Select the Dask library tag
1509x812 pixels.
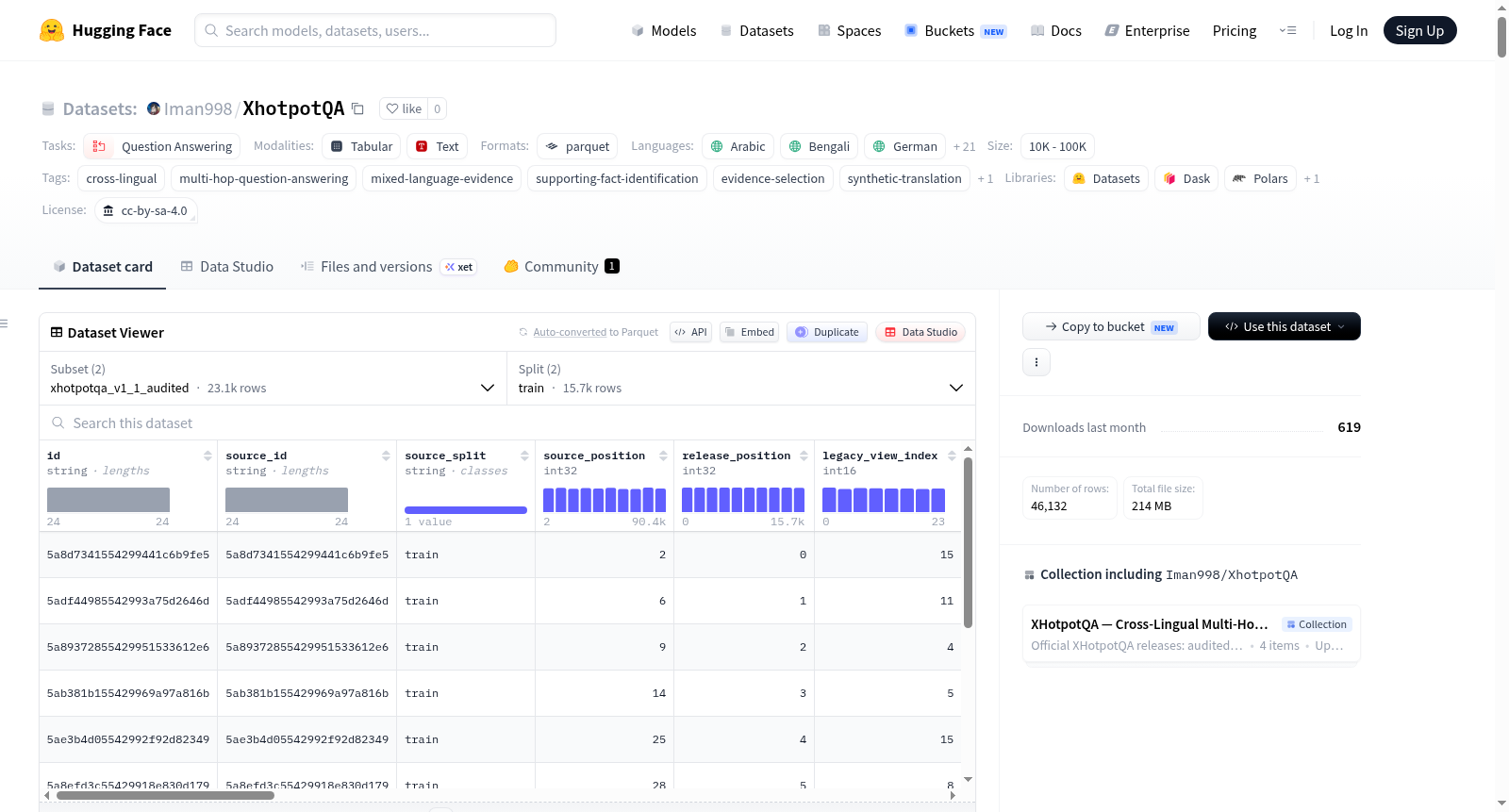pos(1186,178)
